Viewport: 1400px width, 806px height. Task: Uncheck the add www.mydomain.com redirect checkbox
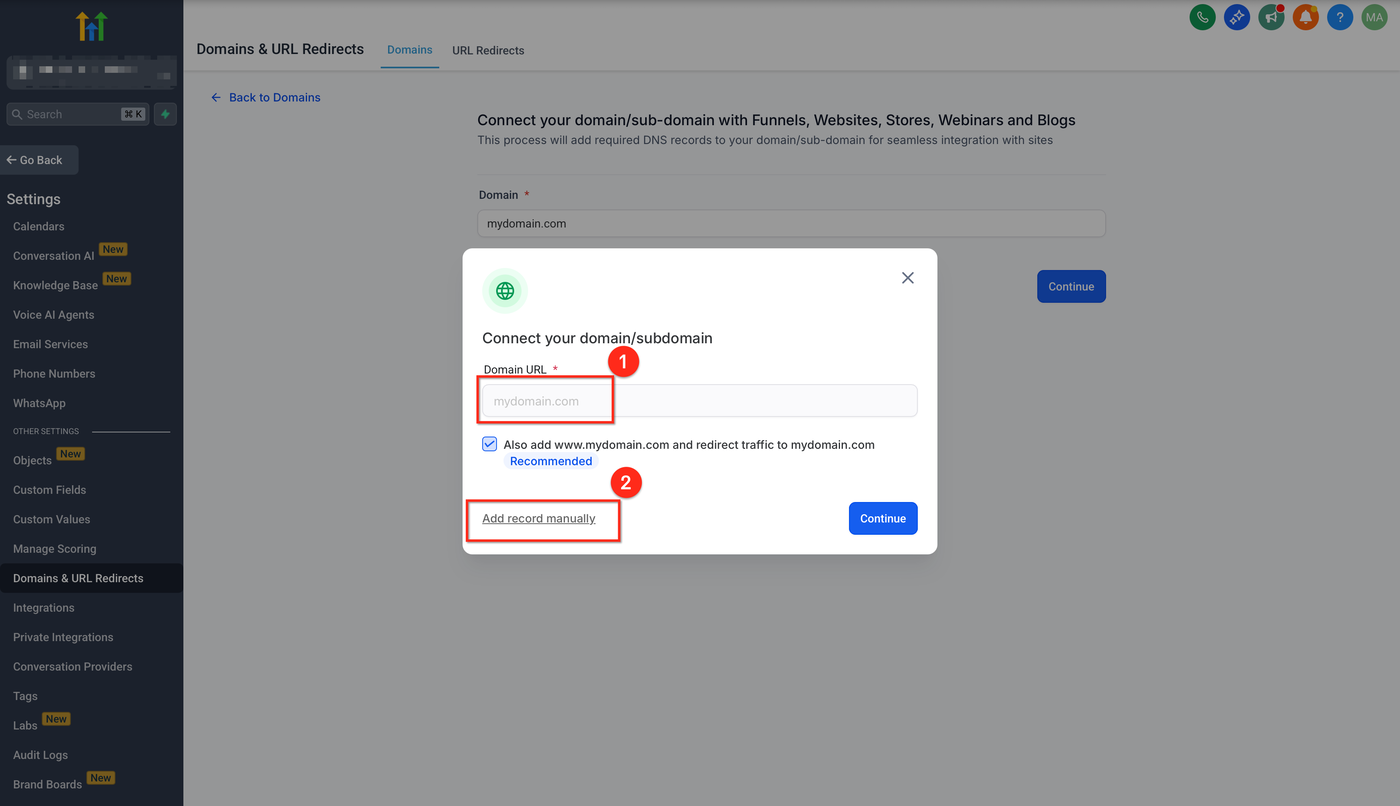pyautogui.click(x=490, y=444)
